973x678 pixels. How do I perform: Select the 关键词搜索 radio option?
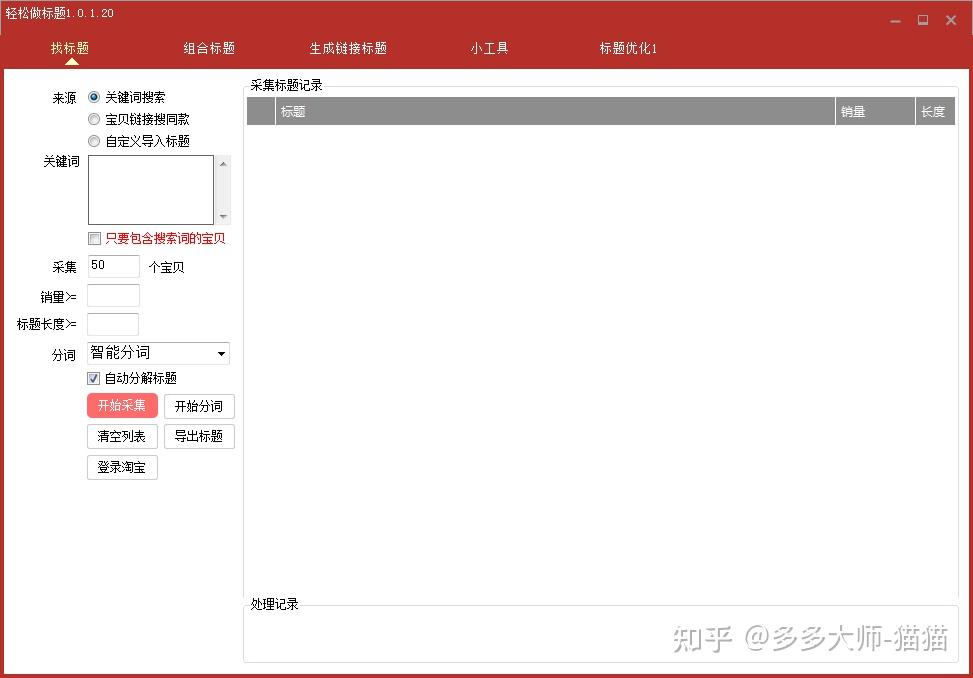[94, 98]
